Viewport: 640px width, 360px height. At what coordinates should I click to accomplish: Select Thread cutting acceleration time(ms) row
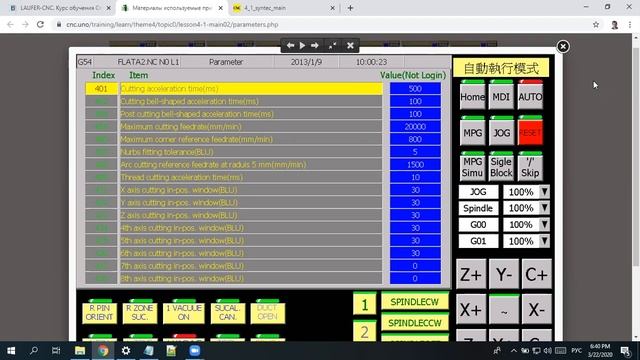click(x=234, y=177)
